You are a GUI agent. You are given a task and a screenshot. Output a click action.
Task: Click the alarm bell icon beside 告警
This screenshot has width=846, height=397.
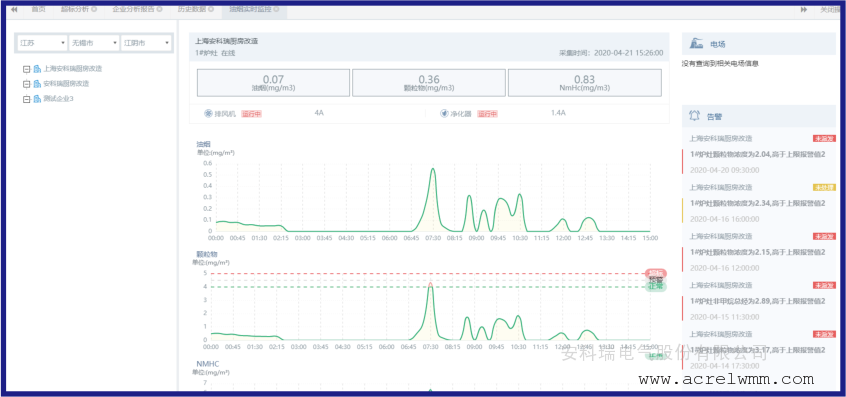pos(694,115)
